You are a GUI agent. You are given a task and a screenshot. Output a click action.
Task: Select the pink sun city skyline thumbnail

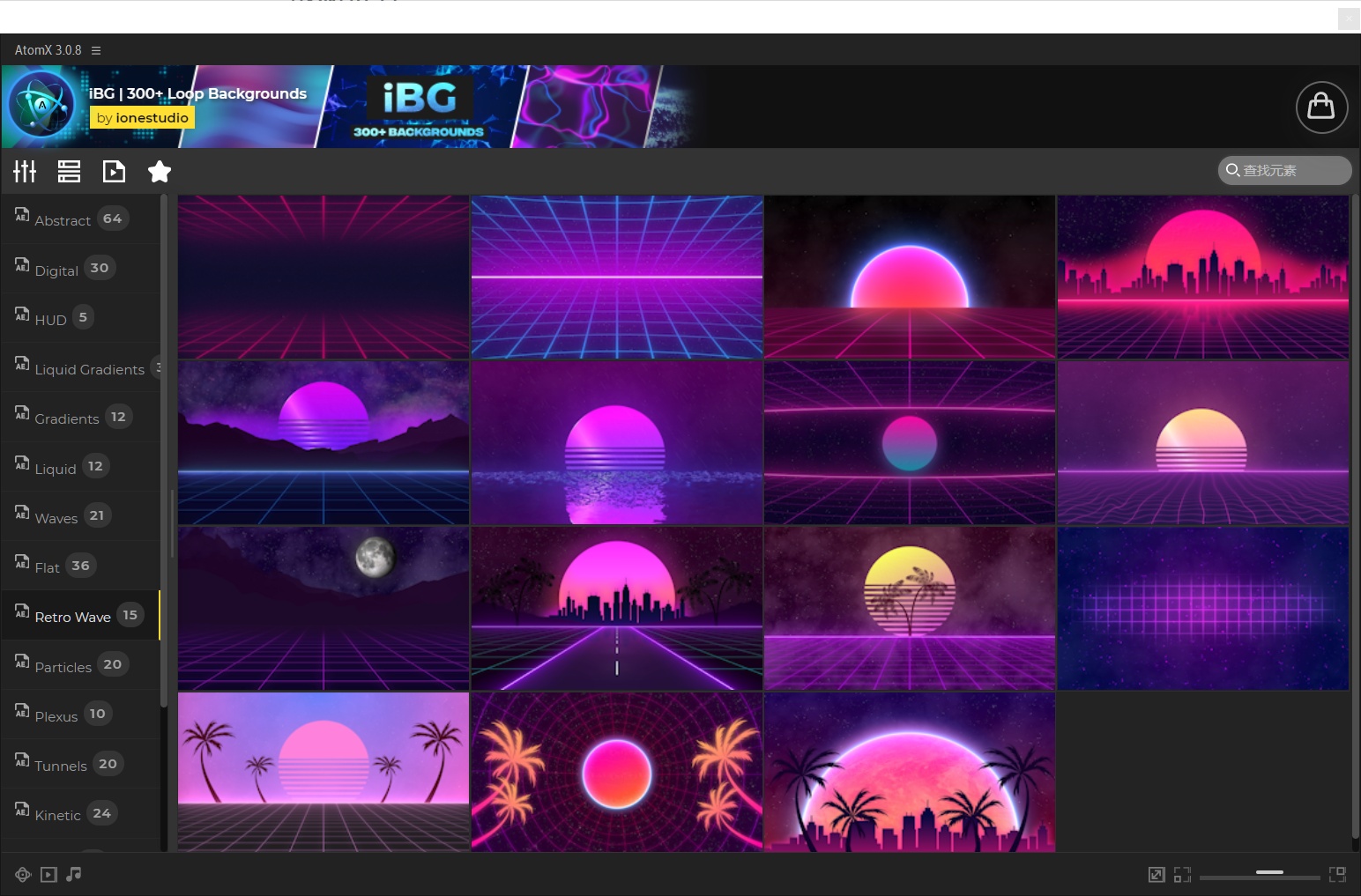point(1203,277)
